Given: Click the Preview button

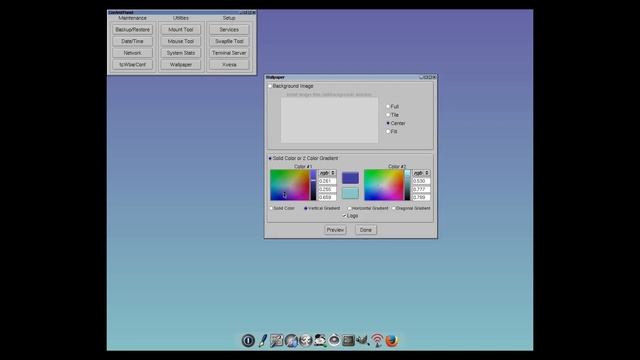Looking at the screenshot, I should 335,230.
